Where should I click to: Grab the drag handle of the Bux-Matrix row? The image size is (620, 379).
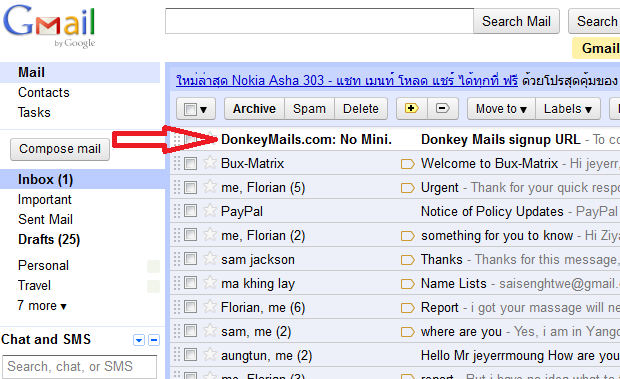point(177,163)
